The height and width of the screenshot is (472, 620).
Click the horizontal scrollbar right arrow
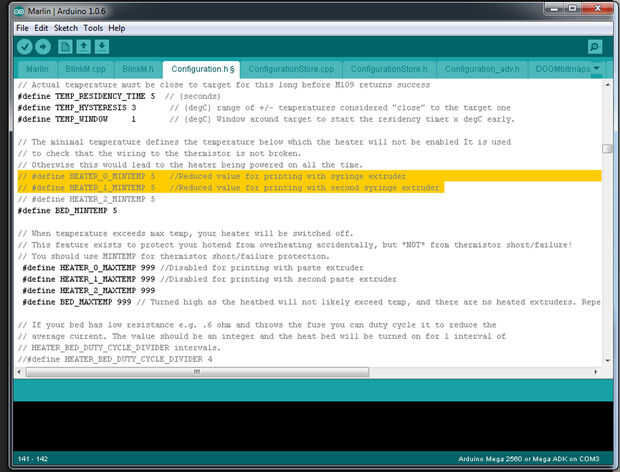coord(595,372)
